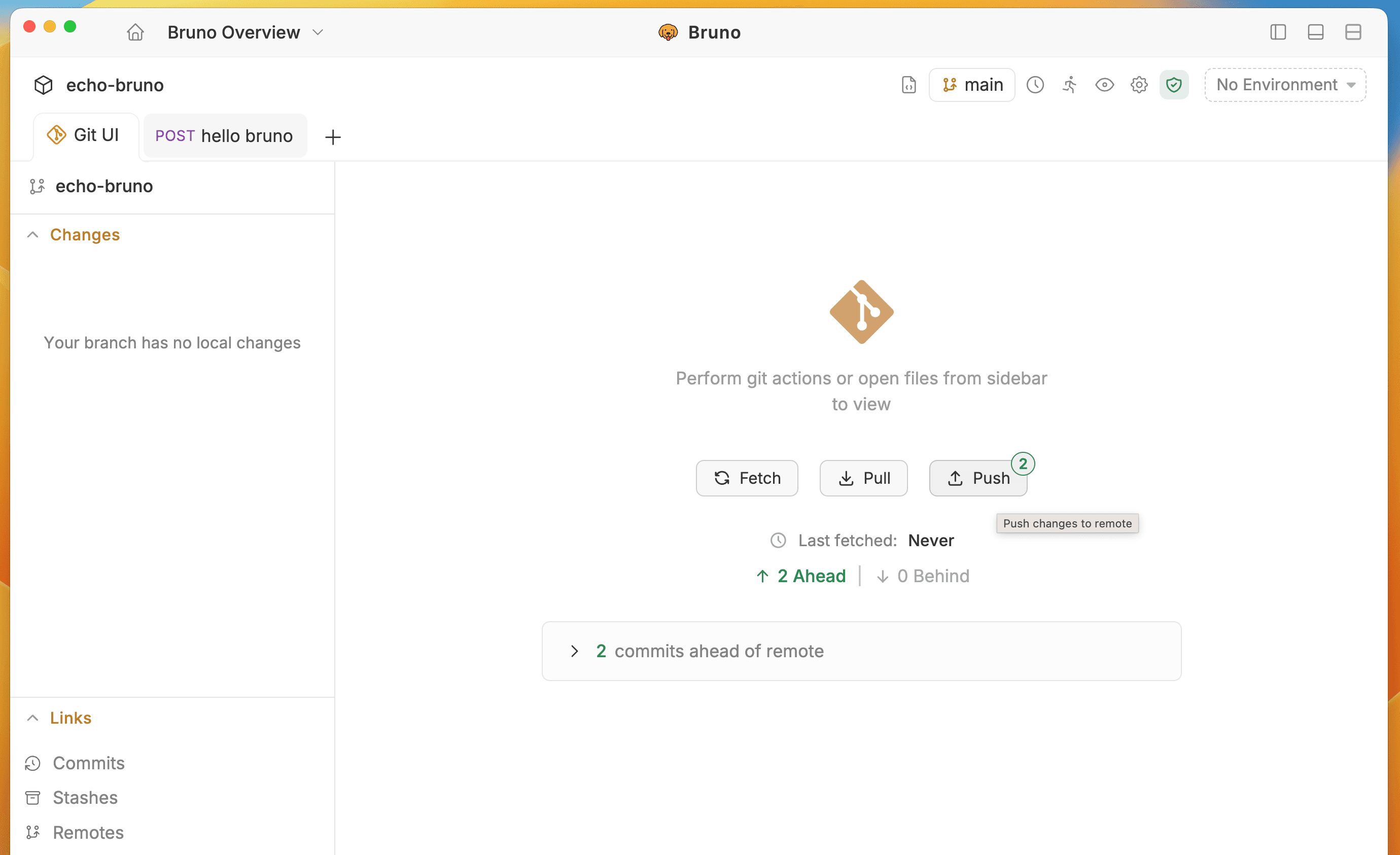Click the echo-bruno collection cube icon
Viewport: 1400px width, 855px height.
pyautogui.click(x=44, y=85)
